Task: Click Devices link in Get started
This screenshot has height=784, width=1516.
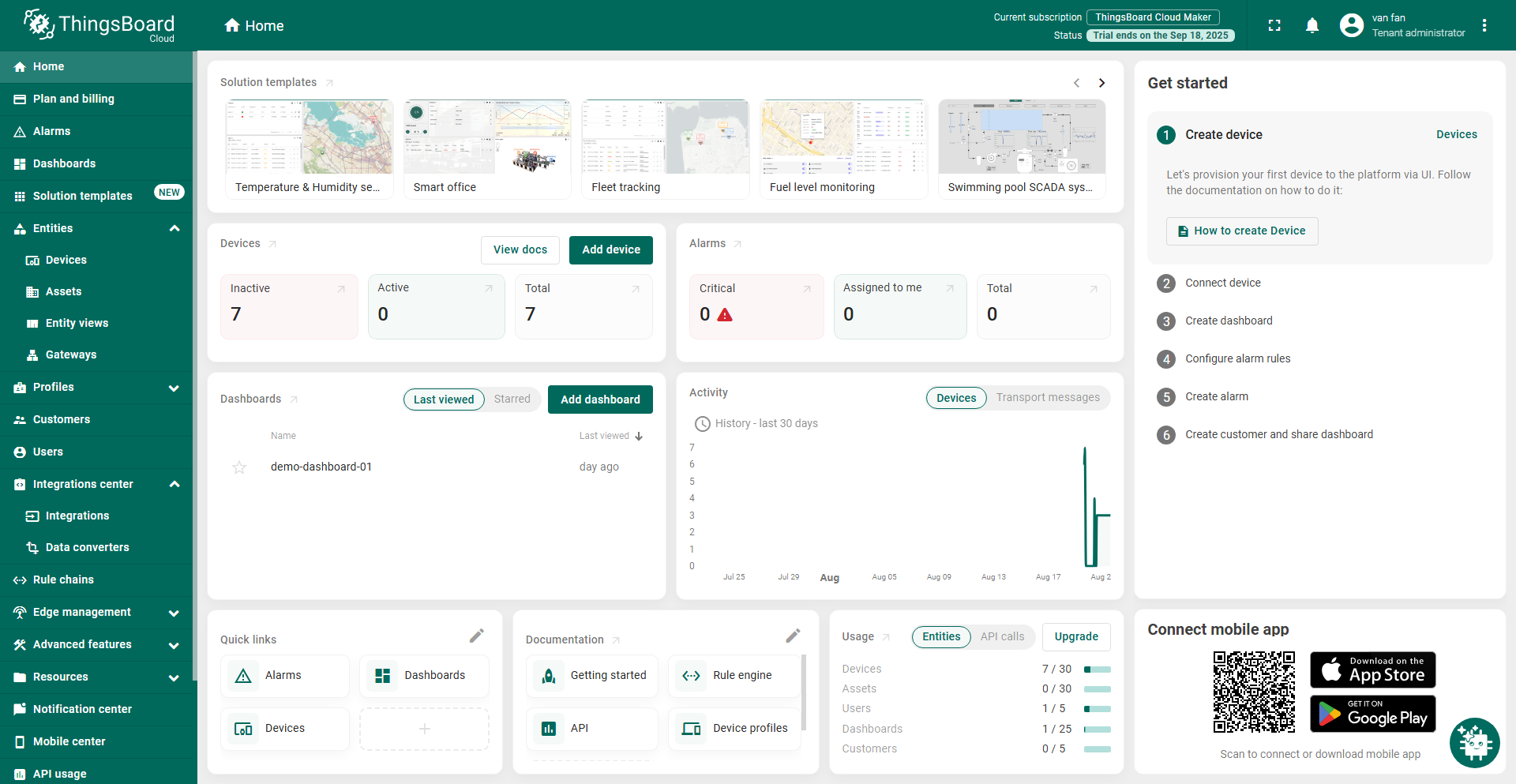Action: (1457, 135)
